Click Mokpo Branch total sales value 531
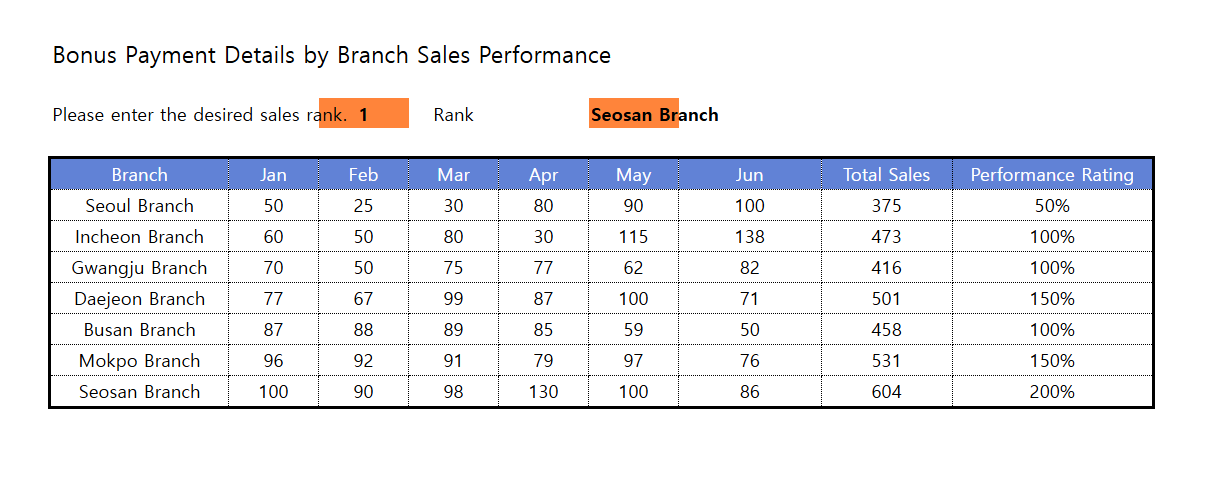This screenshot has width=1232, height=483. point(887,361)
